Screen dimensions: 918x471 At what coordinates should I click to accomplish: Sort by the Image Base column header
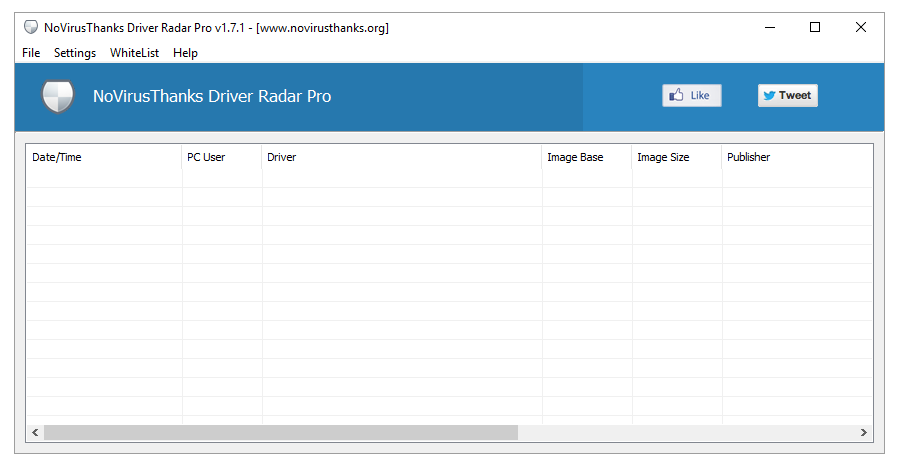coord(587,157)
